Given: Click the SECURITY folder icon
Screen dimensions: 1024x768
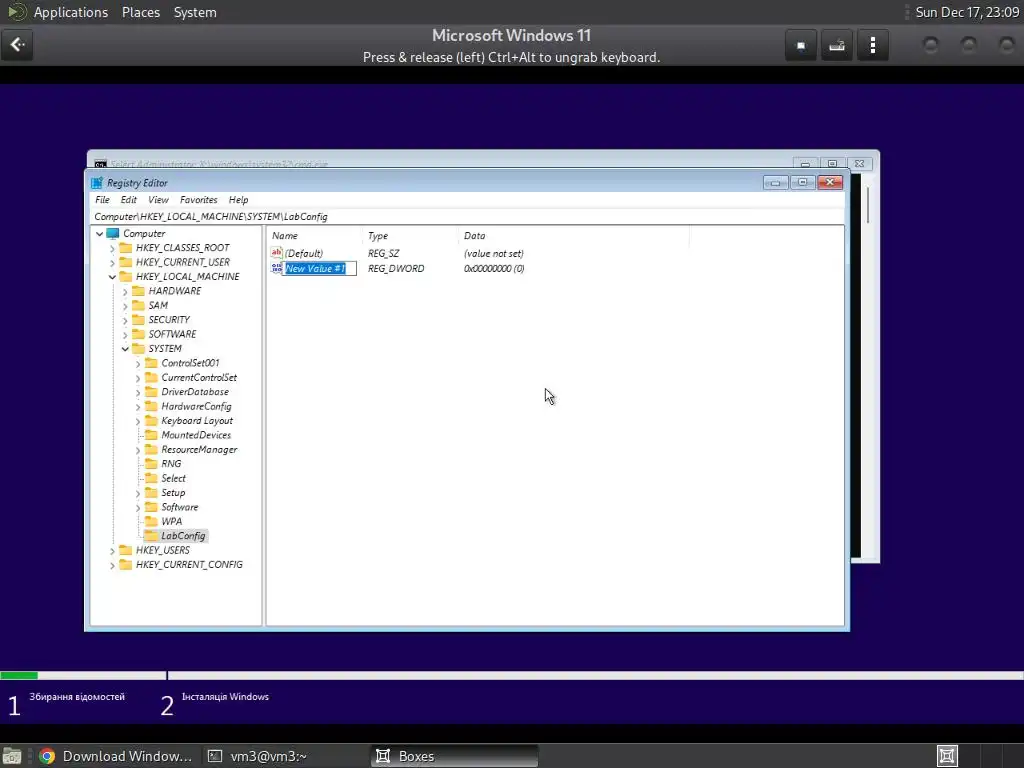Looking at the screenshot, I should tap(138, 319).
